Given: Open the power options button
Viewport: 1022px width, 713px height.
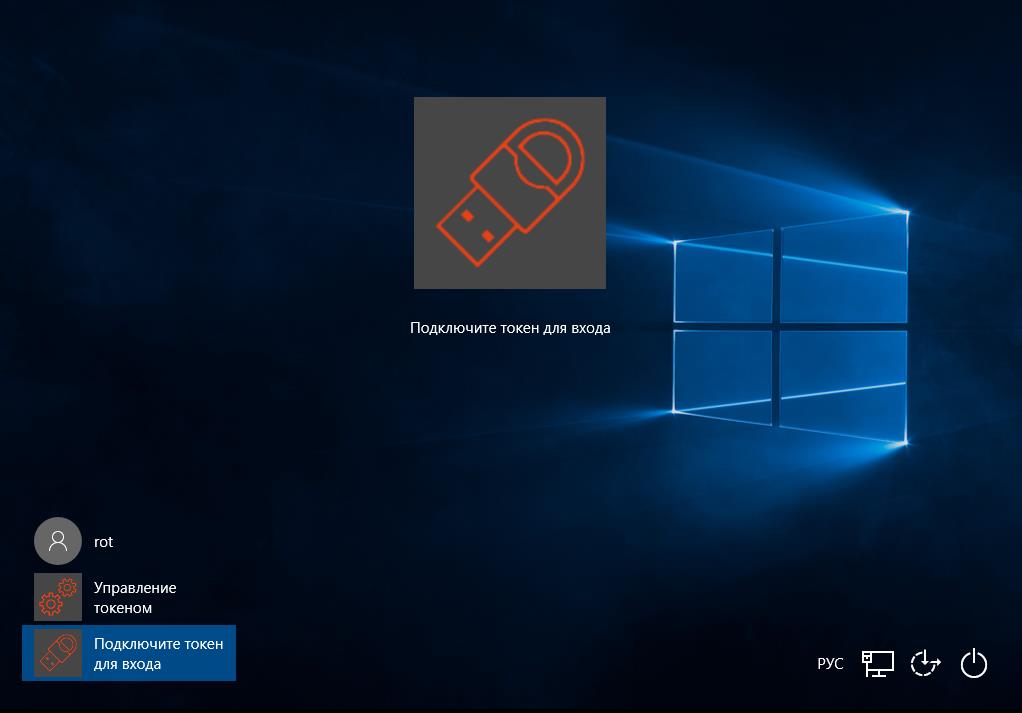Looking at the screenshot, I should (x=974, y=663).
